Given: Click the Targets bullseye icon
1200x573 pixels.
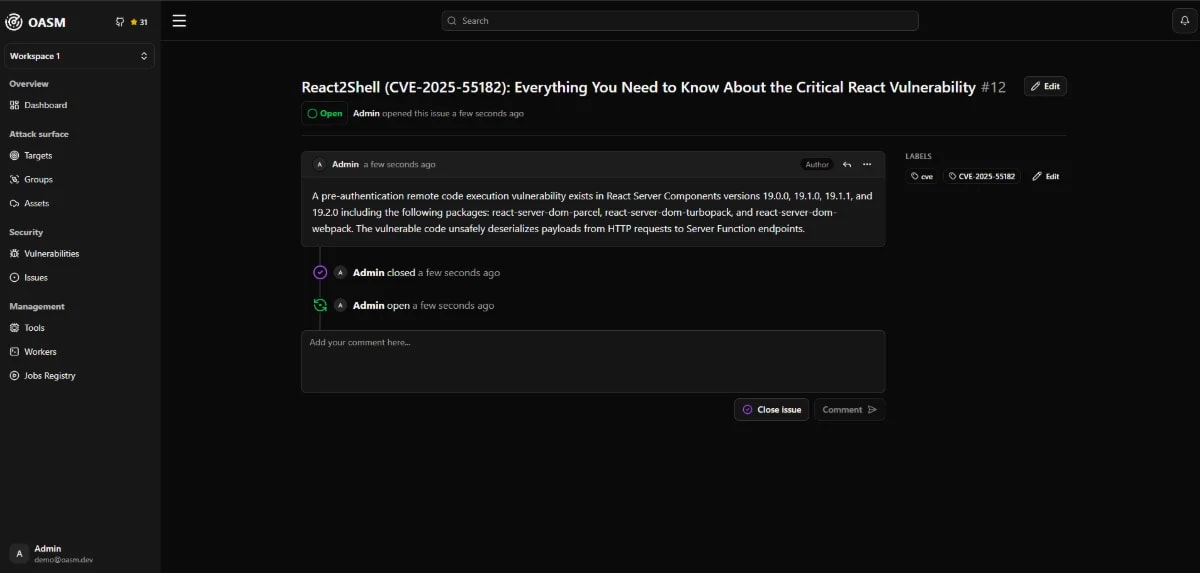Looking at the screenshot, I should (14, 155).
